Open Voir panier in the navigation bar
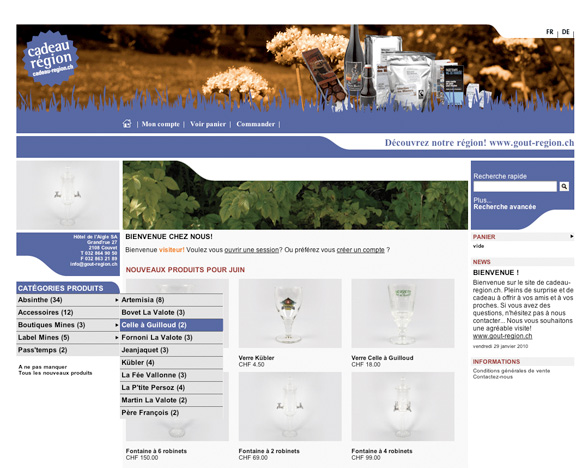Screen dimensions: 588x468 [208, 124]
